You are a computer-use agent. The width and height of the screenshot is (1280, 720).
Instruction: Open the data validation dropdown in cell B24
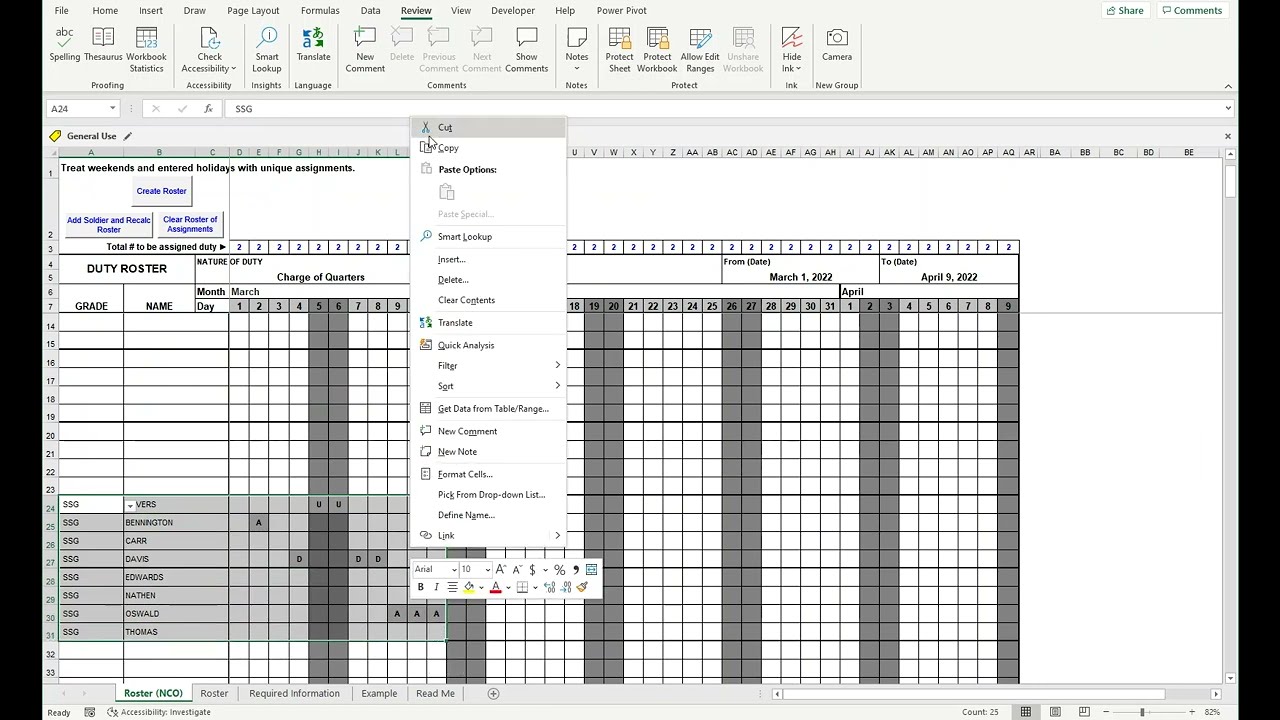coord(130,505)
